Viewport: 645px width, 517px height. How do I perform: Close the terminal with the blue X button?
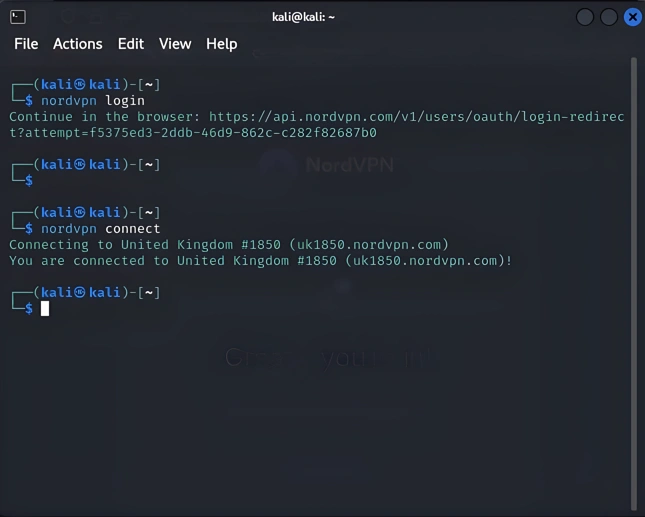633,17
